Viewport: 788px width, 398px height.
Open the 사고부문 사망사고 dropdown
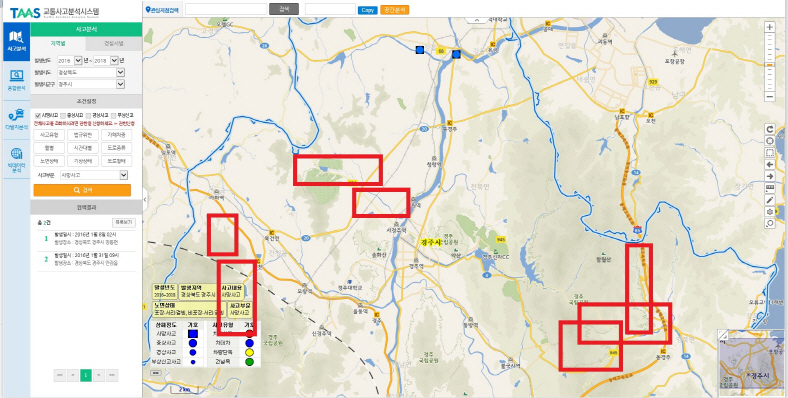[93, 175]
